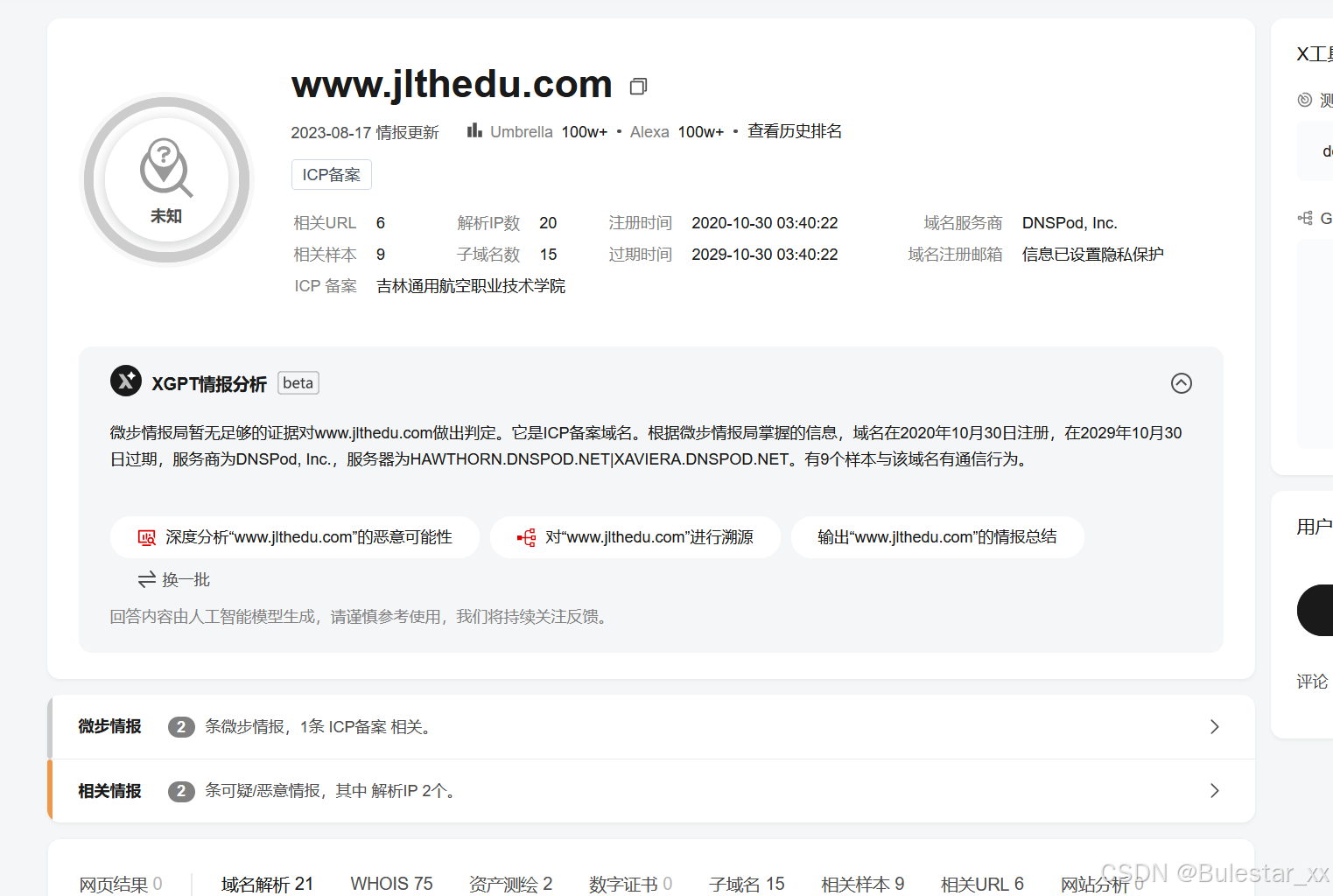Click ICP holder 吉林通用航空职业技术学院
1333x896 pixels.
coord(471,286)
